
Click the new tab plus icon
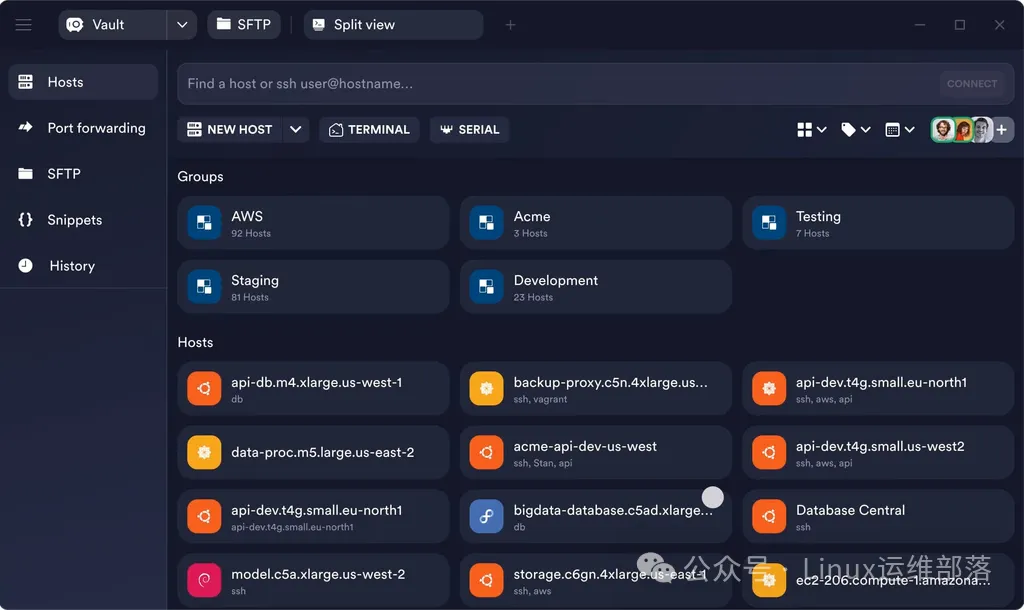510,25
